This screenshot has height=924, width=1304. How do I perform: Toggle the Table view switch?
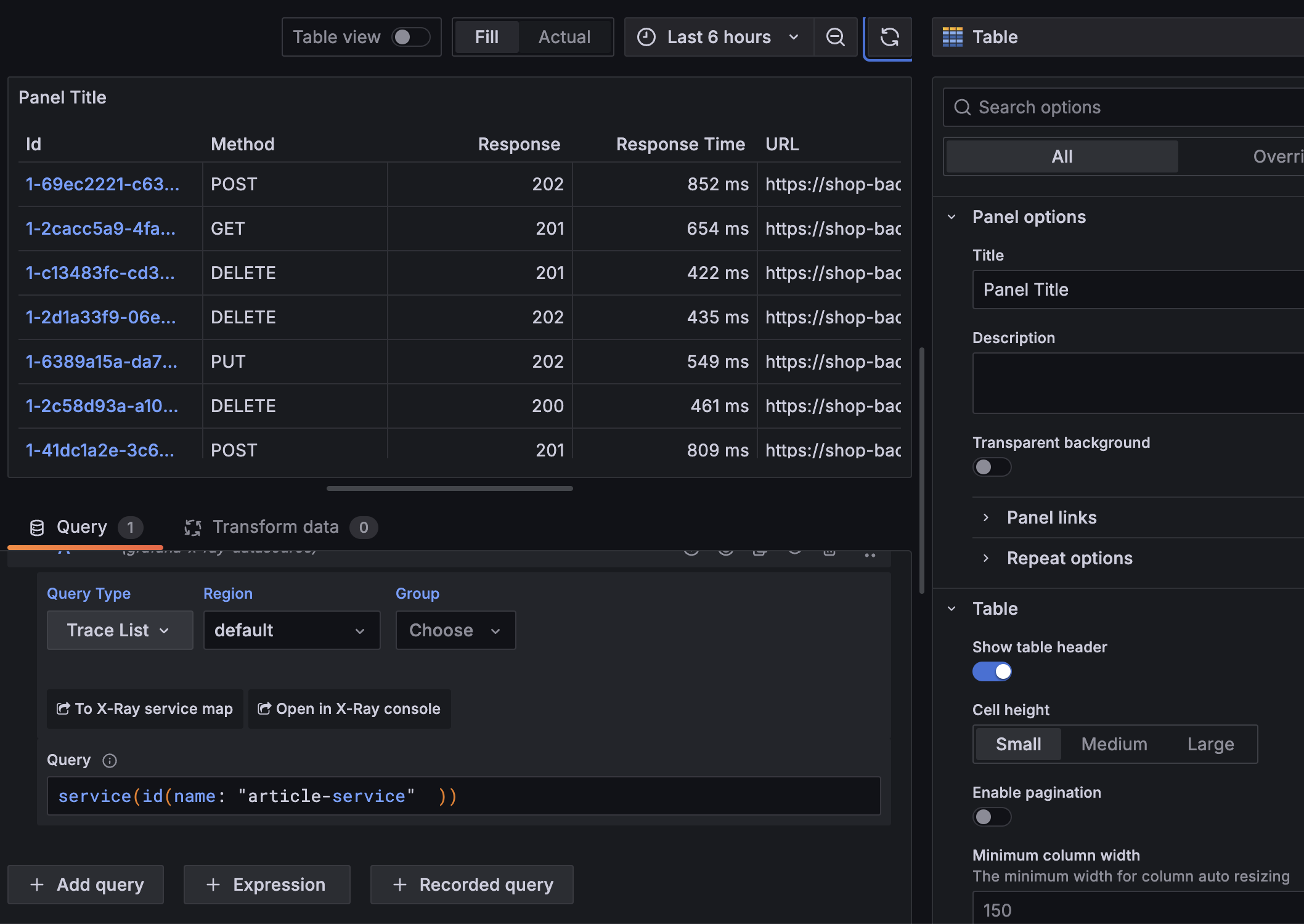[410, 37]
